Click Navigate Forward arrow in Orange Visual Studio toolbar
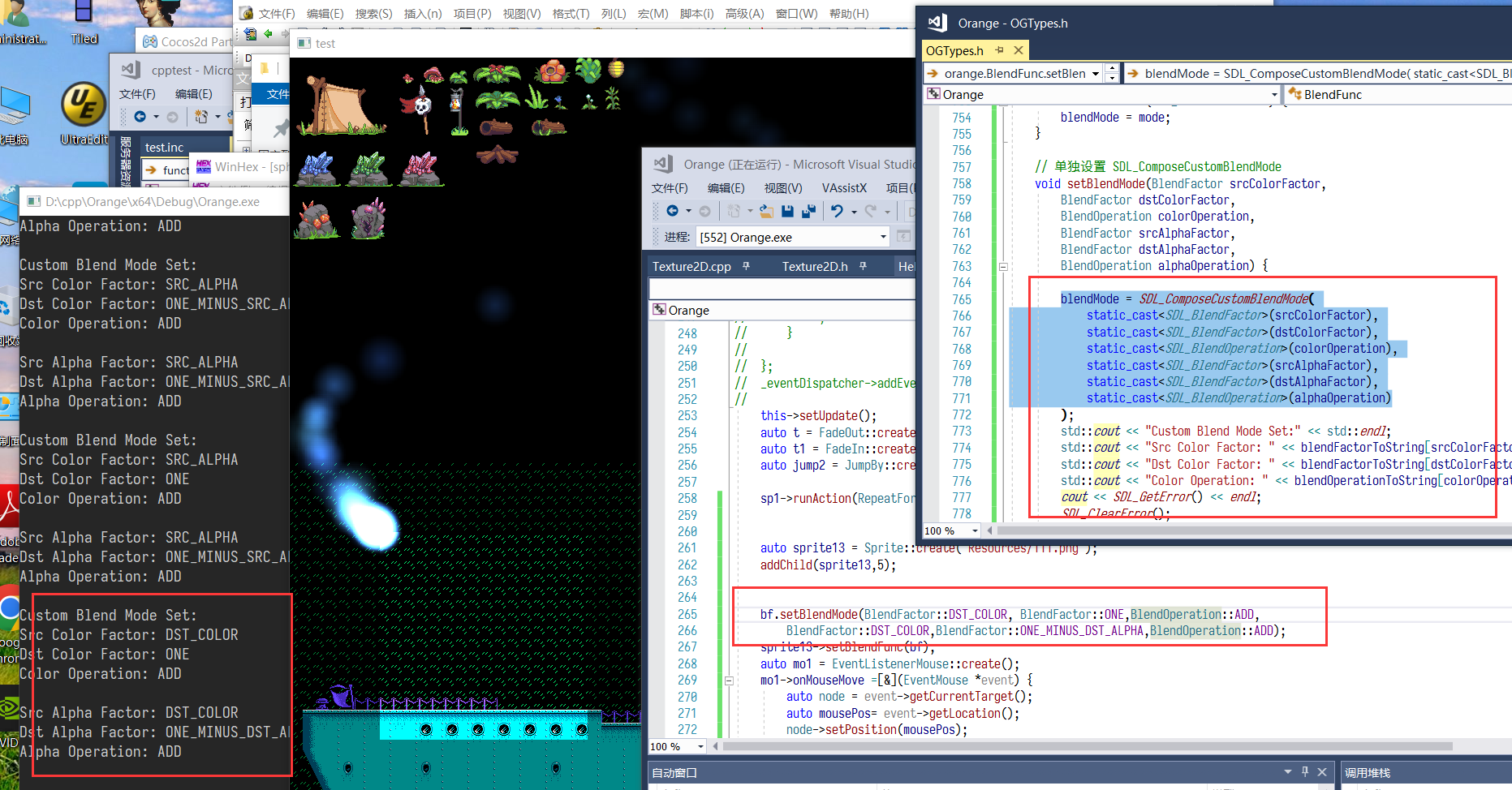The height and width of the screenshot is (790, 1512). (704, 211)
